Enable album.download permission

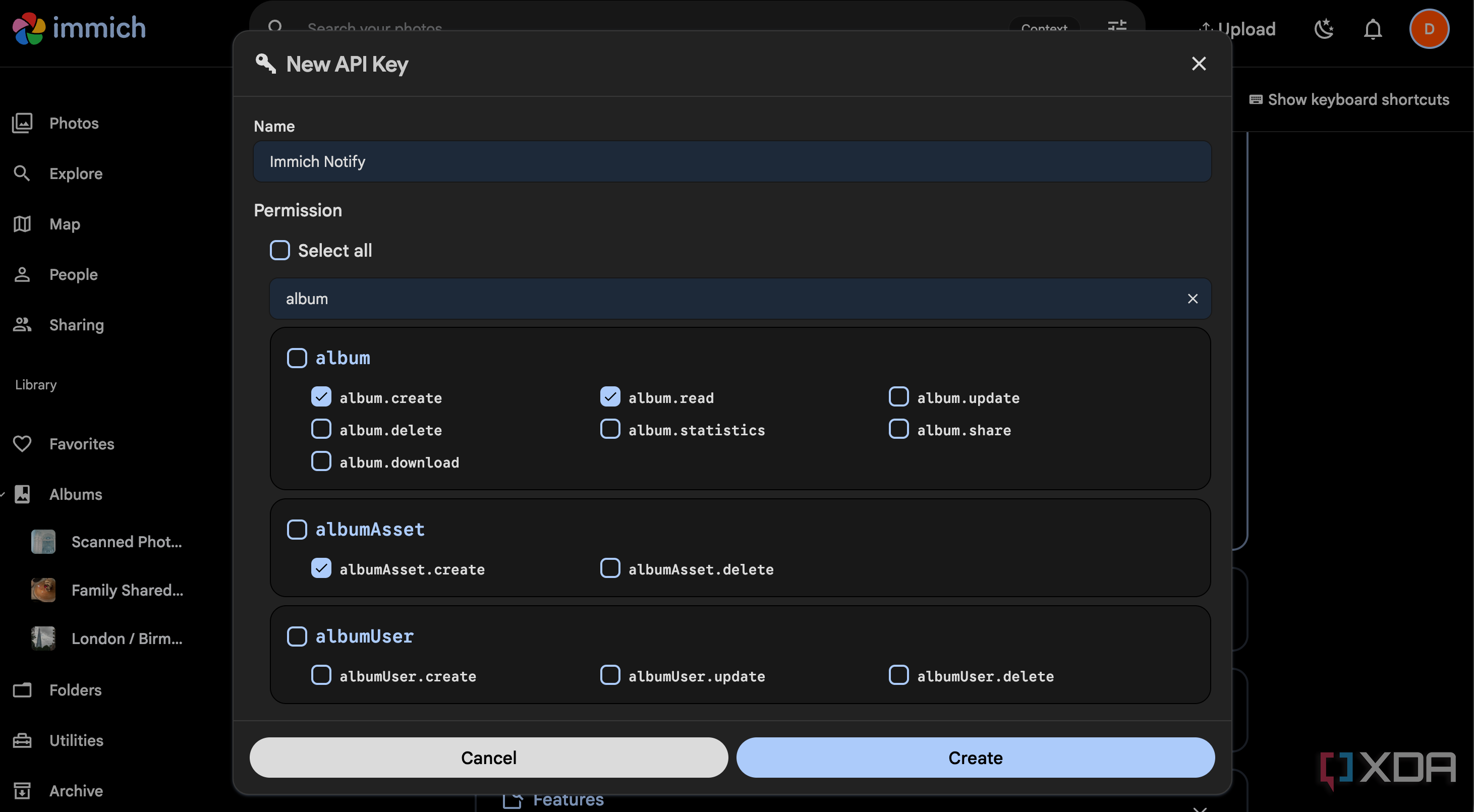pos(321,460)
